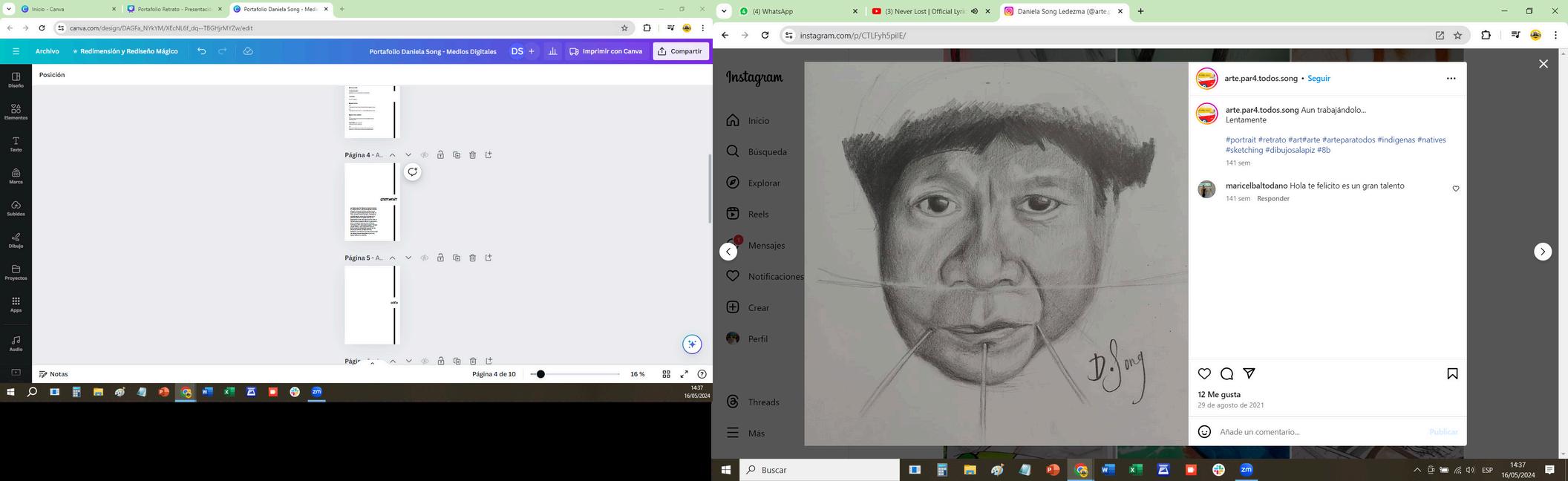Undo the last action in Canva

(202, 51)
